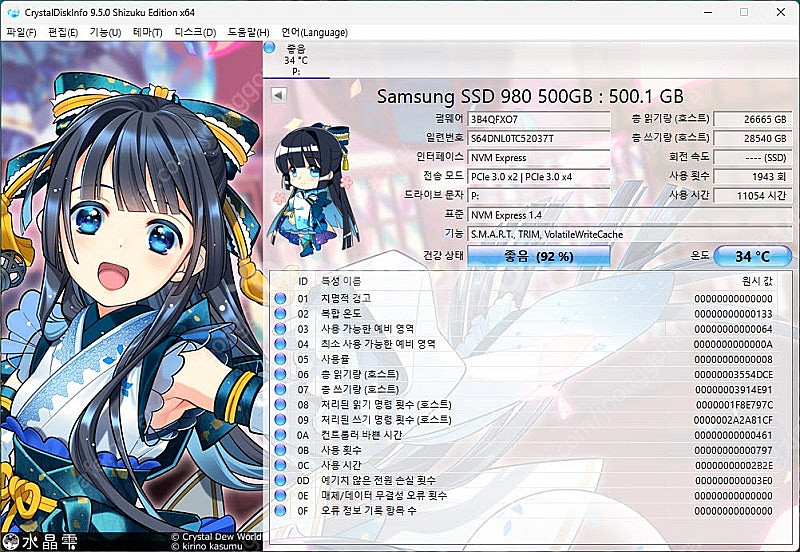Click status icon of attribute ID 07

[x=280, y=389]
